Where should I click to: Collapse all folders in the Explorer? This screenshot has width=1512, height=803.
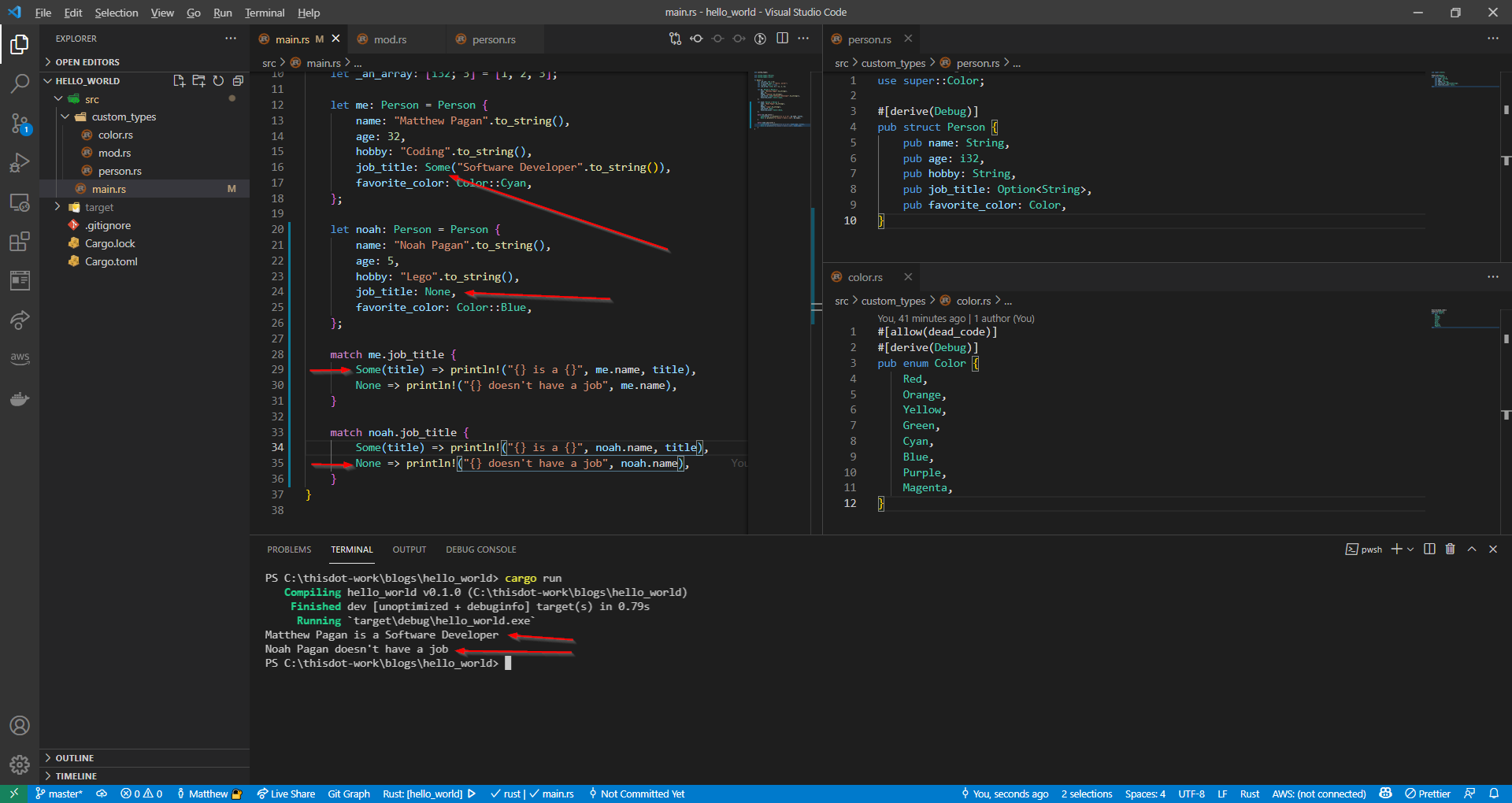point(238,80)
